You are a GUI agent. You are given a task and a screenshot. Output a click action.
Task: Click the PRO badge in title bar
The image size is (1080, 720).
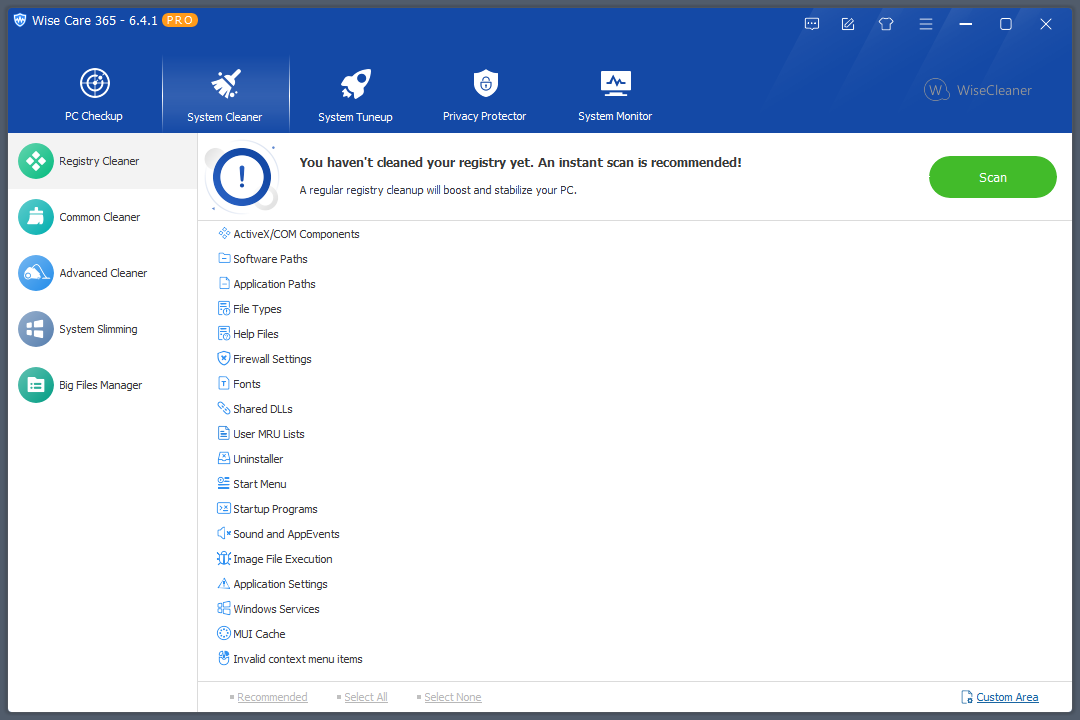point(180,21)
